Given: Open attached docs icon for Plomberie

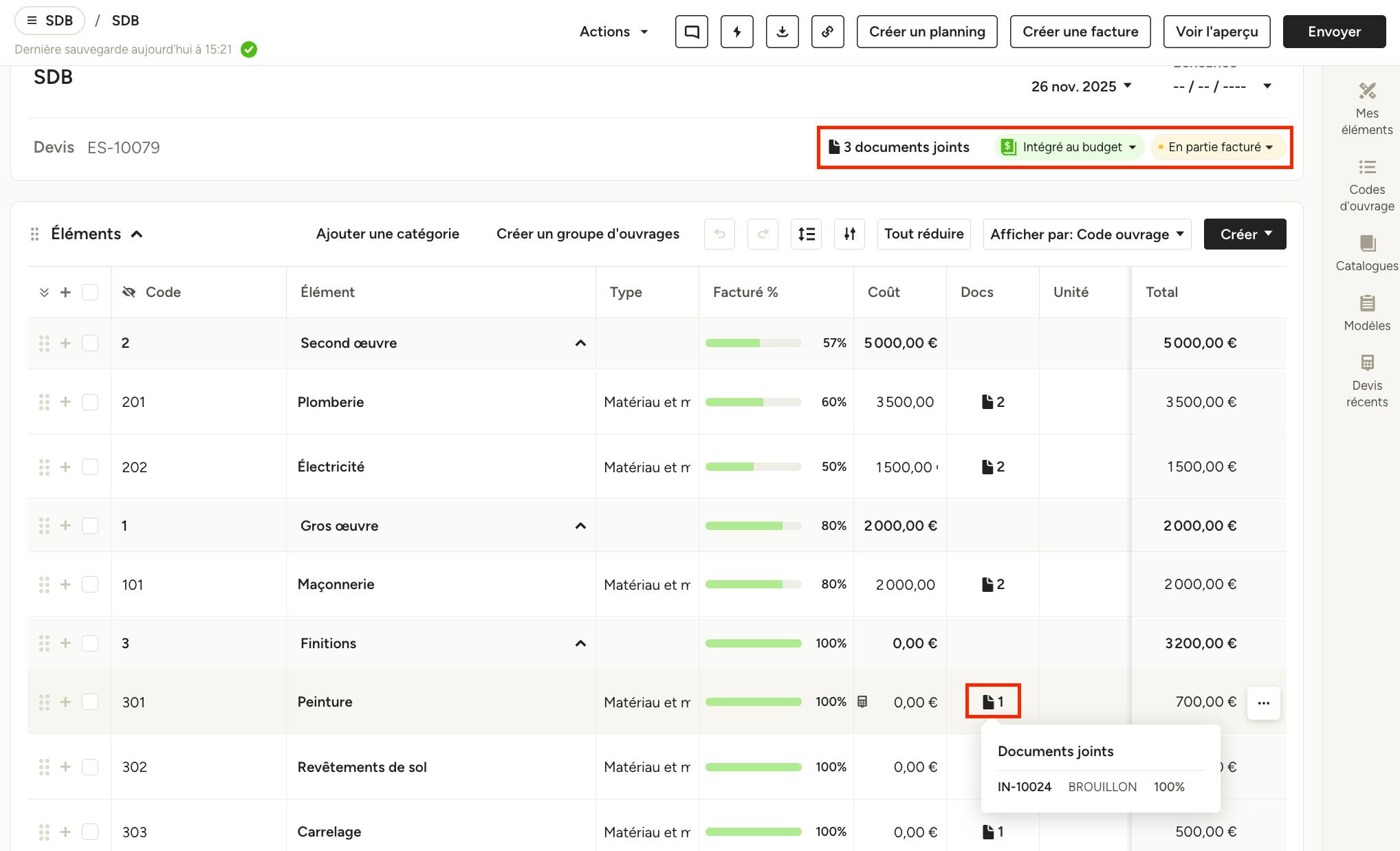Looking at the screenshot, I should click(x=993, y=402).
